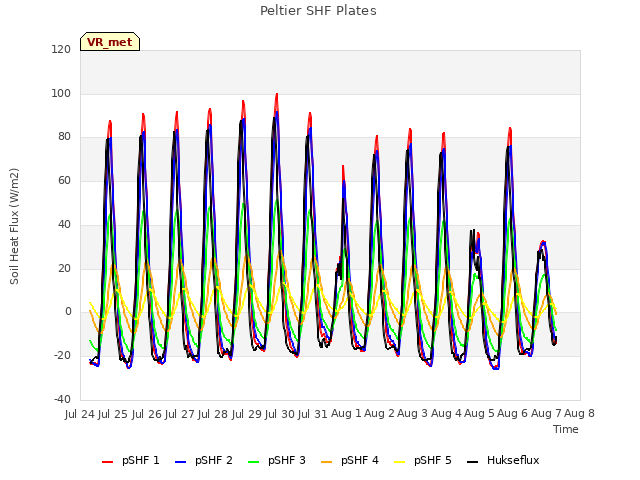The height and width of the screenshot is (480, 640).
Task: Click the 0 y-axis tick label
Action: [x=68, y=312]
